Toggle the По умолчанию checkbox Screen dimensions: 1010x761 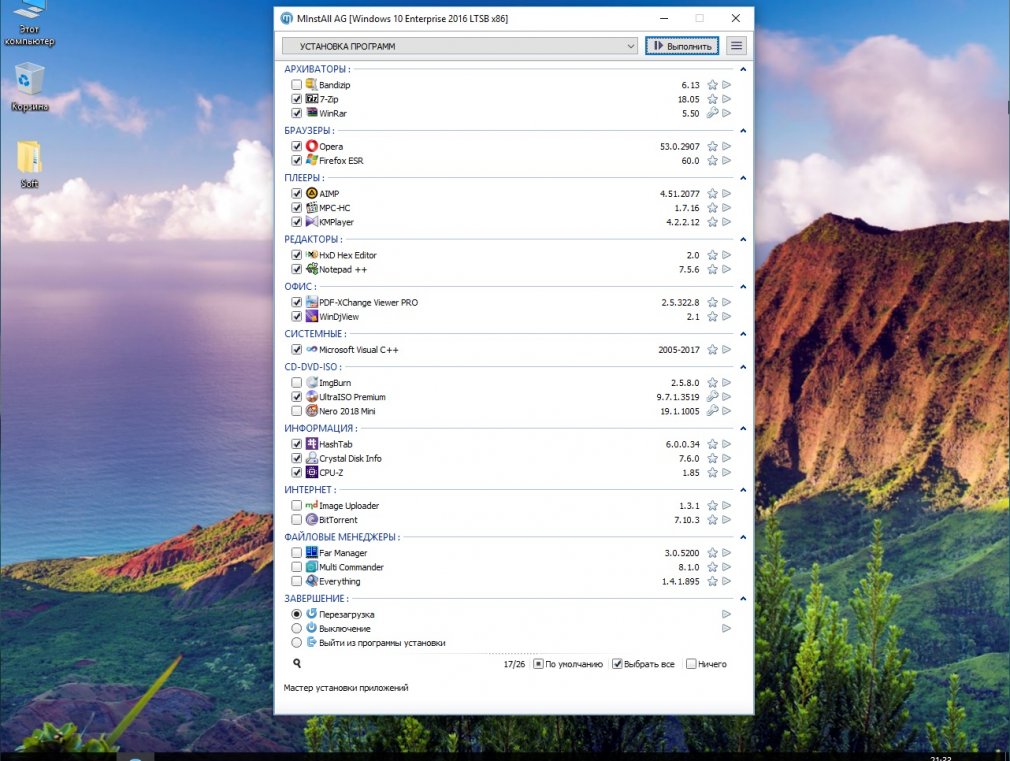click(x=538, y=664)
